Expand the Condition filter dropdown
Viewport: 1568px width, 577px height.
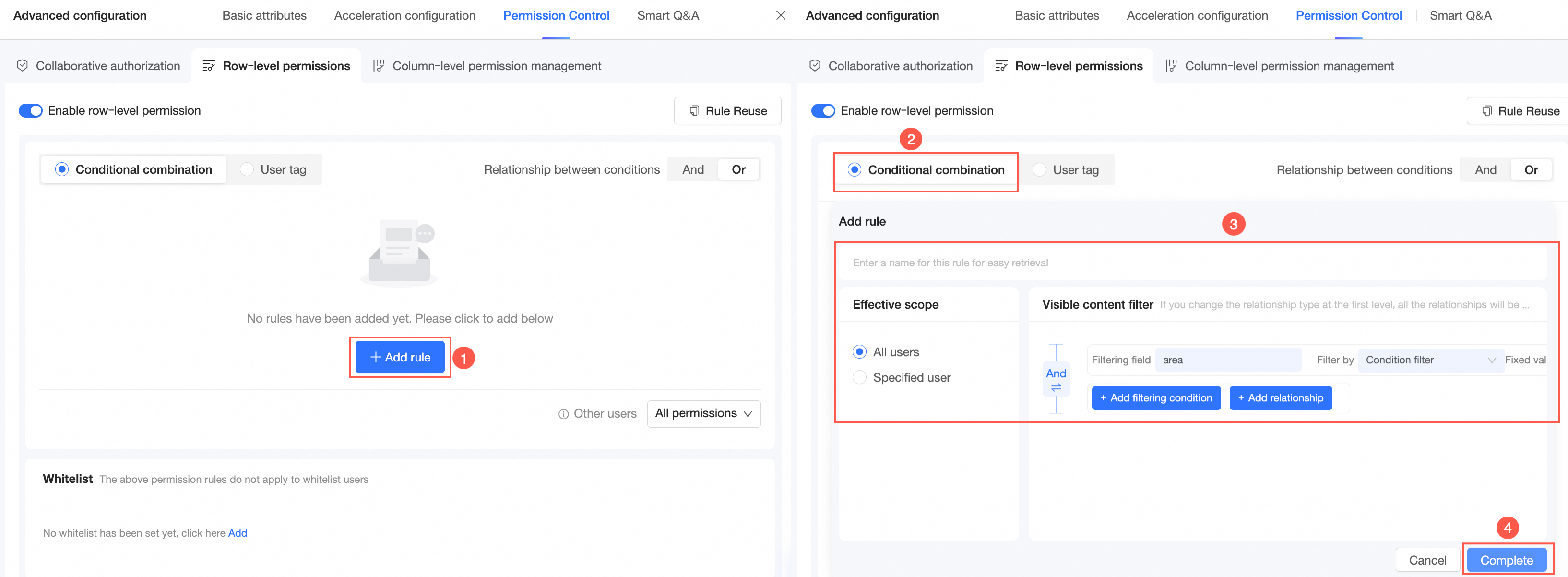(x=1429, y=360)
